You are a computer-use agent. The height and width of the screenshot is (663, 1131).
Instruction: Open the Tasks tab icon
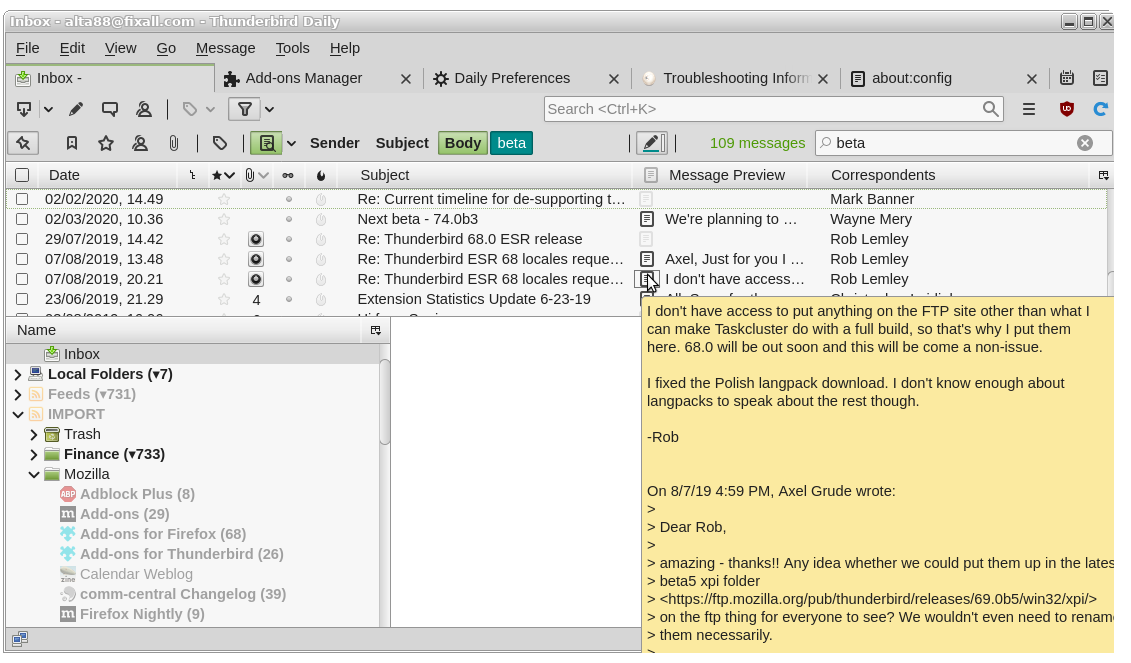(1101, 78)
